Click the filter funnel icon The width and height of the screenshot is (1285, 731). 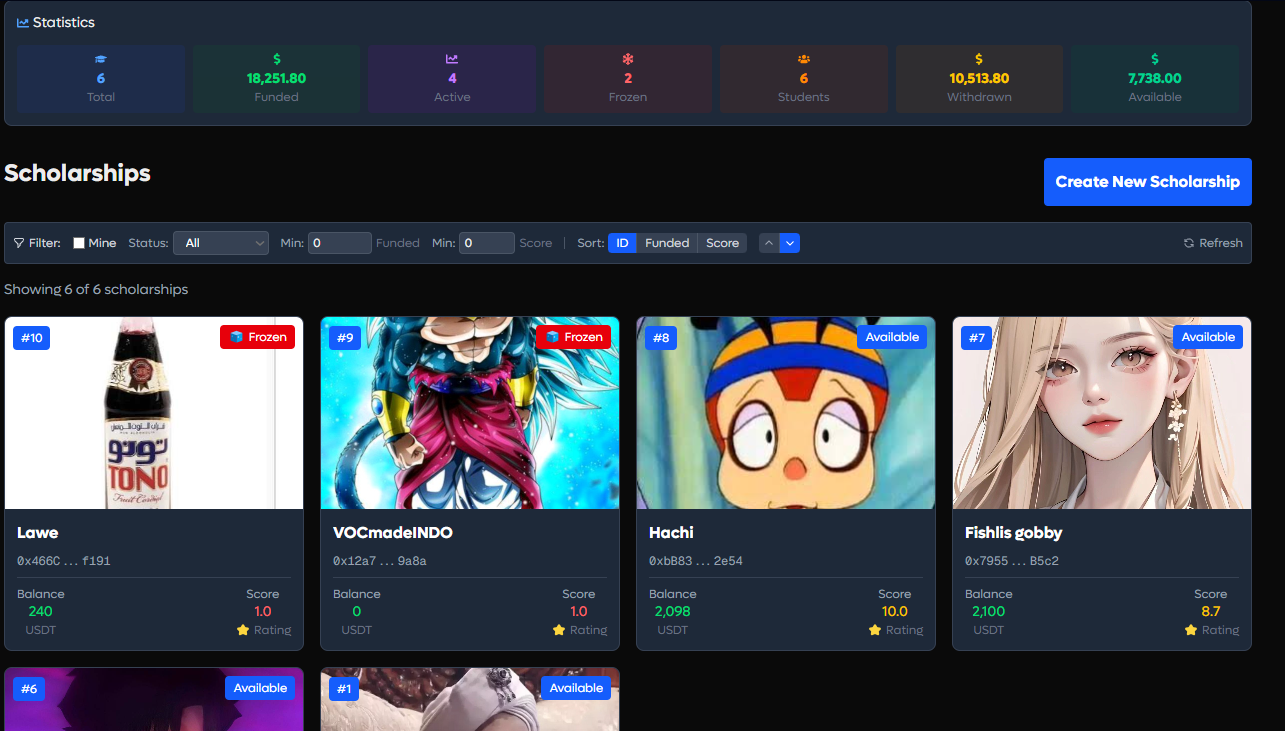coord(19,243)
